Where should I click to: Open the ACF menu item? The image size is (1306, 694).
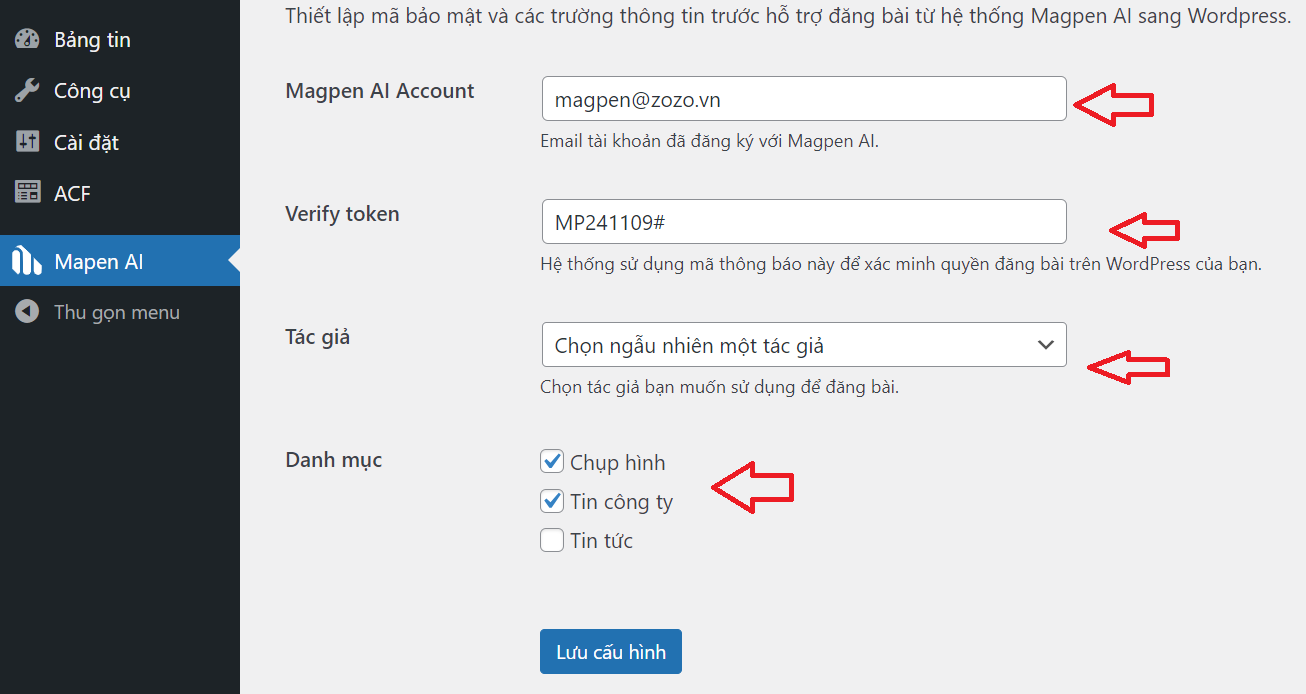point(120,193)
